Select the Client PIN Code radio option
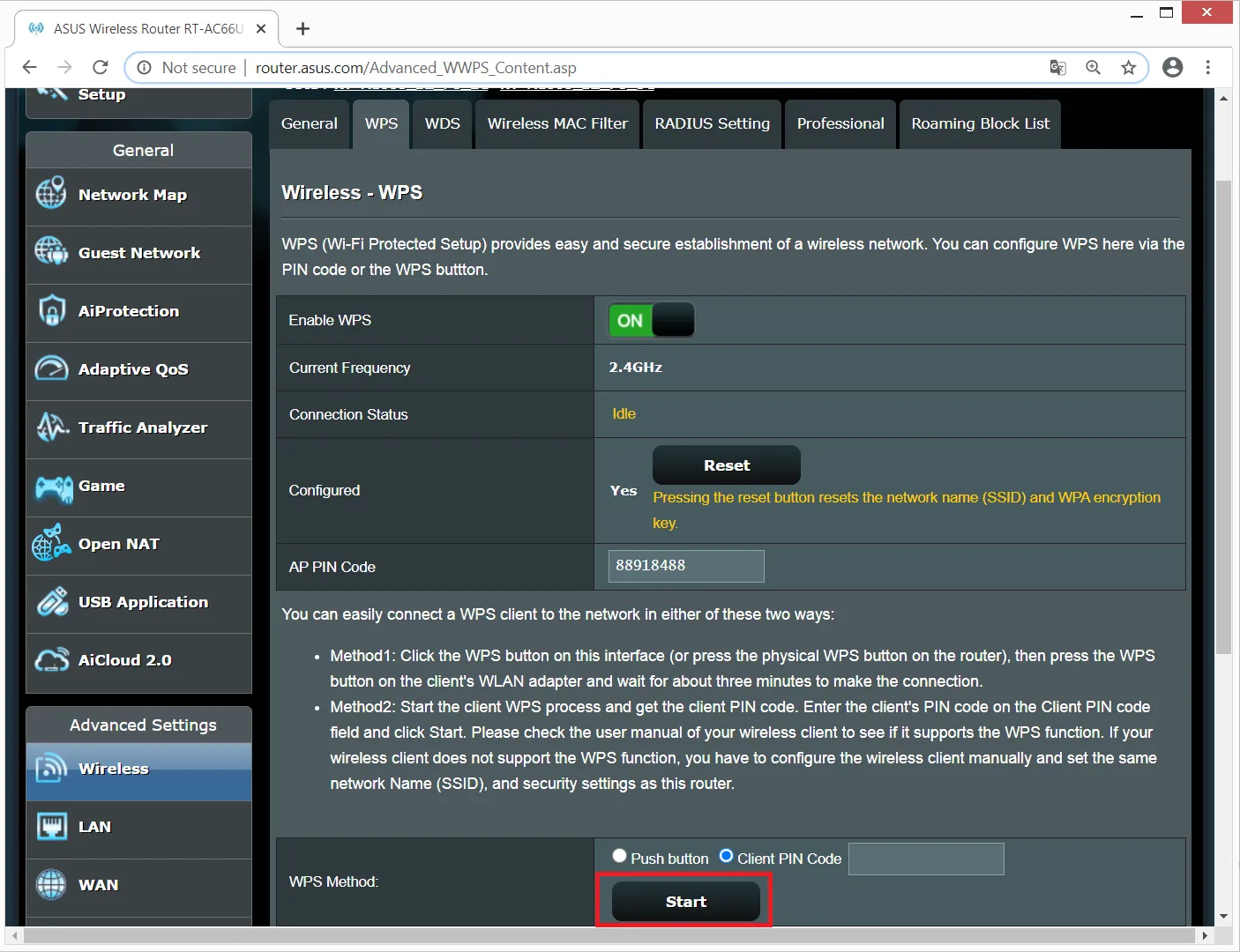This screenshot has height=952, width=1240. point(726,856)
